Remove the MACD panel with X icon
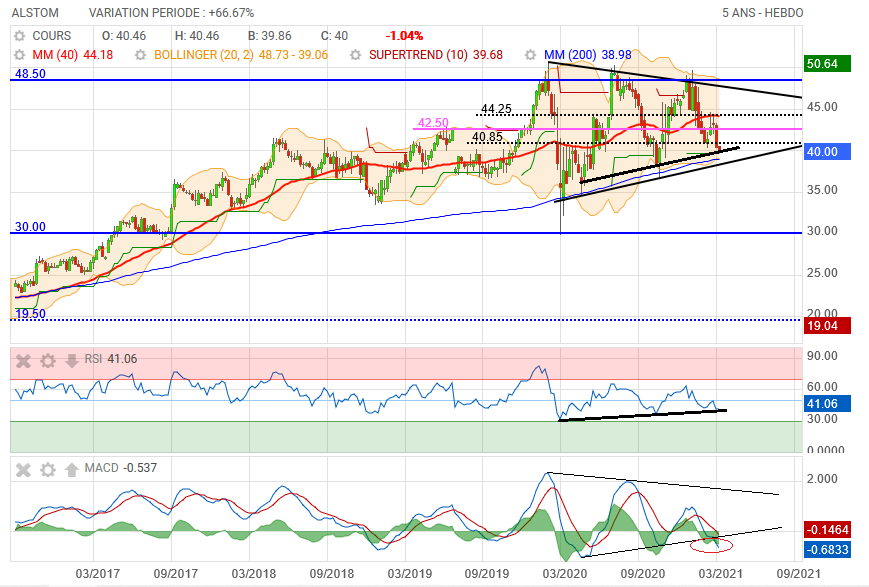This screenshot has width=869, height=587. click(x=23, y=470)
